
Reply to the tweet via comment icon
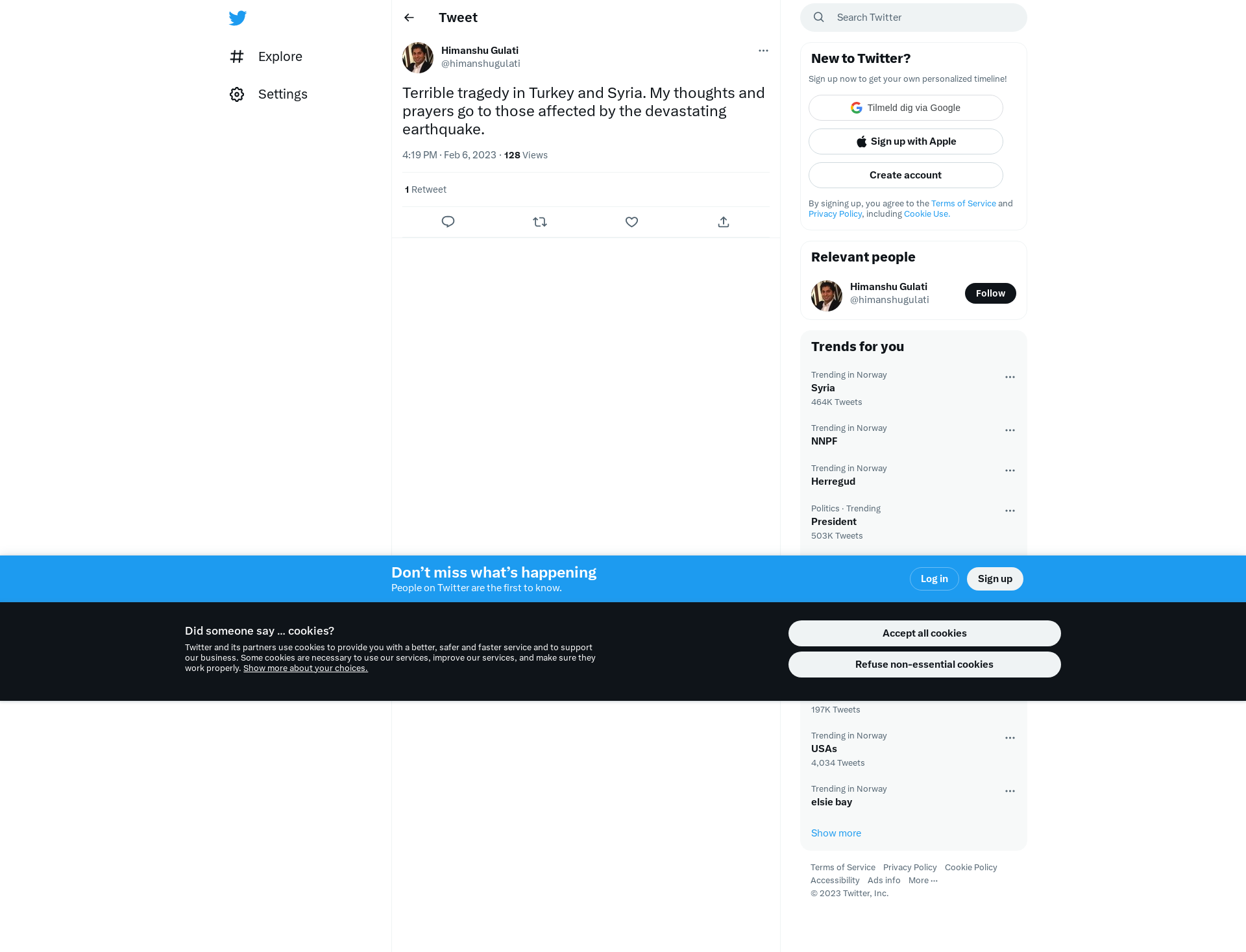[x=448, y=222]
